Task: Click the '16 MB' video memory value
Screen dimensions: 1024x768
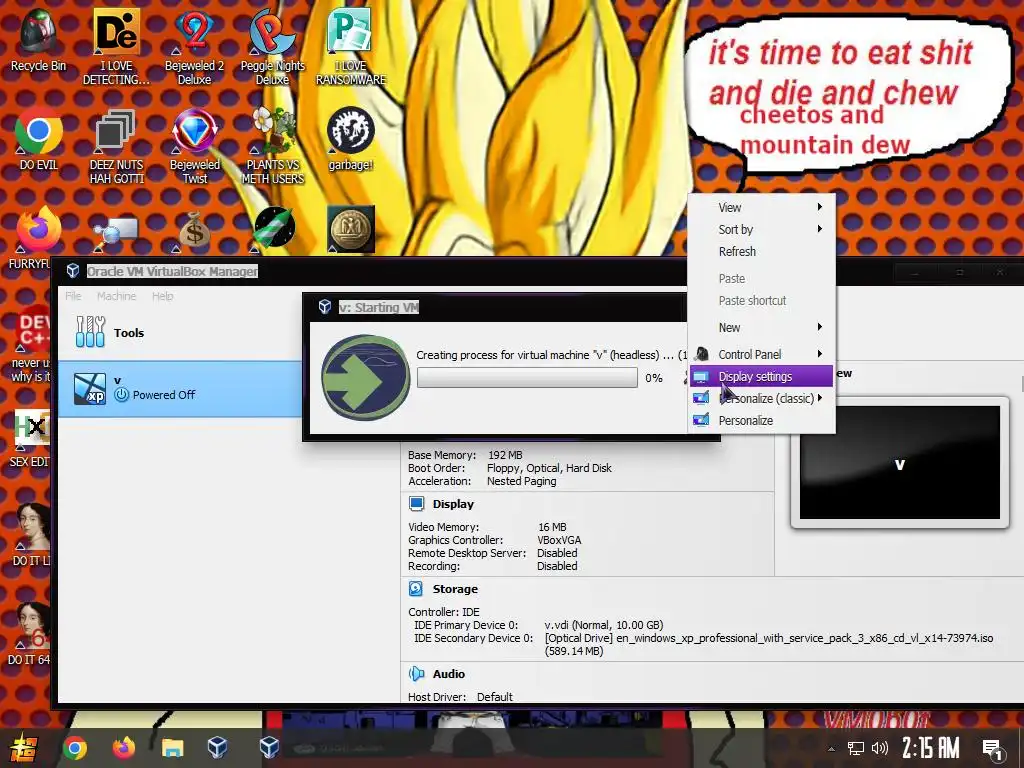Action: click(552, 527)
